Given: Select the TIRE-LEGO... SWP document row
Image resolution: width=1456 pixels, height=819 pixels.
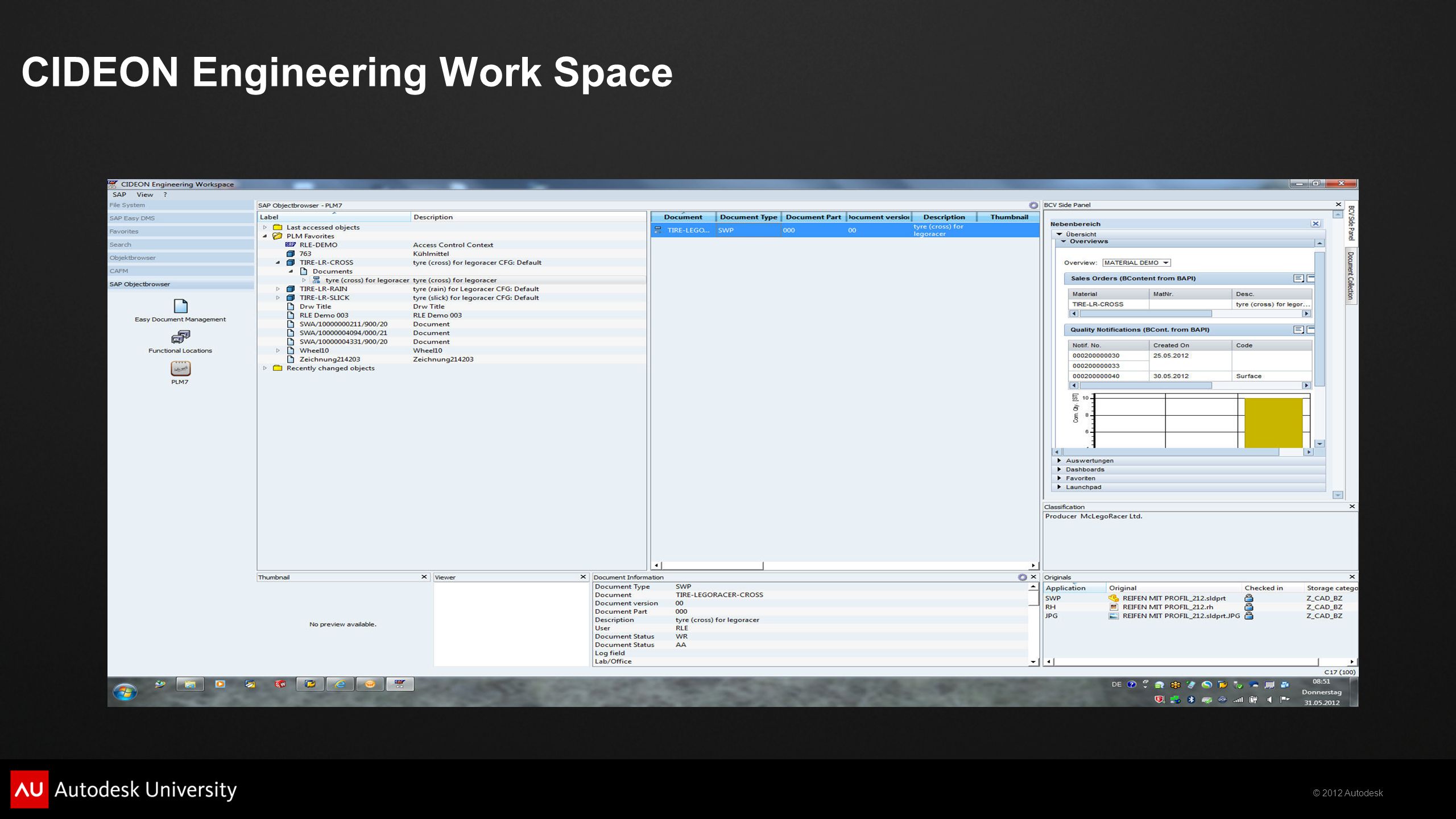Looking at the screenshot, I should point(845,230).
